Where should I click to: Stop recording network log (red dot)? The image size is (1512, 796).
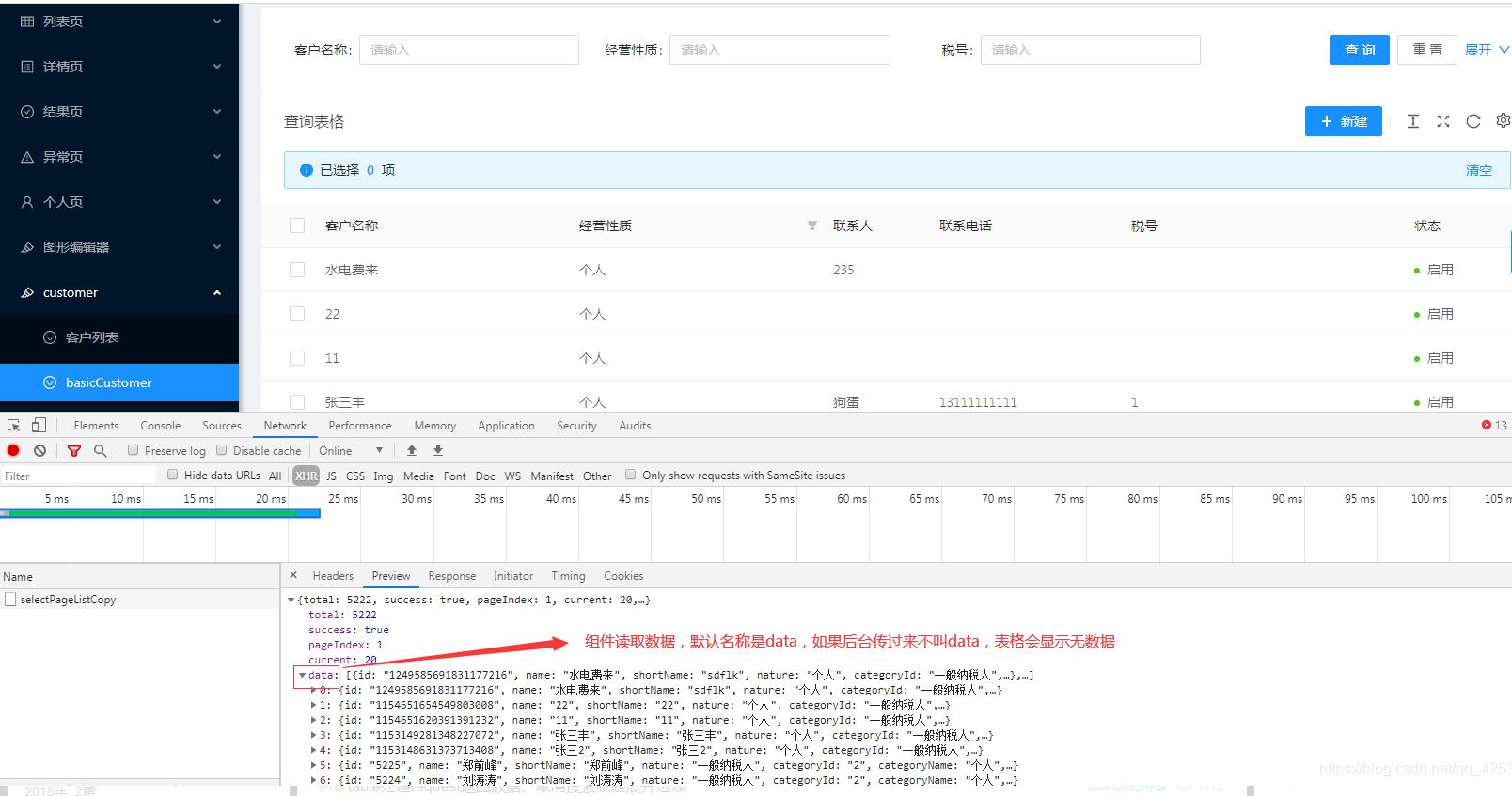[13, 451]
